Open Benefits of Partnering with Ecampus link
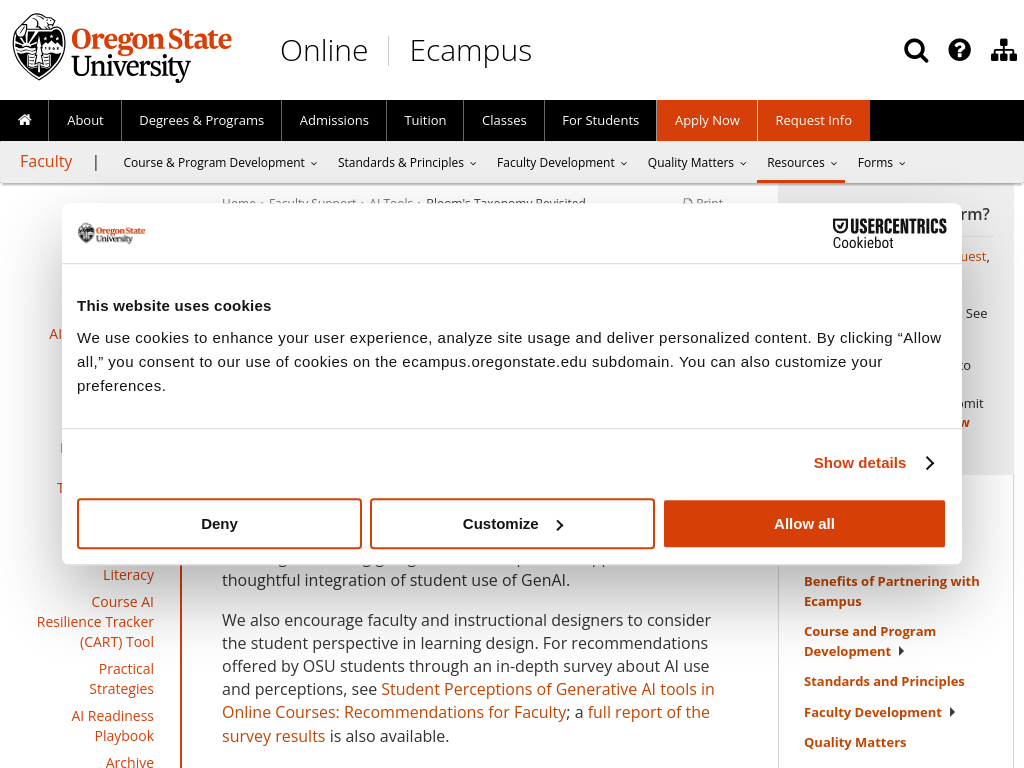The height and width of the screenshot is (768, 1024). [x=891, y=591]
